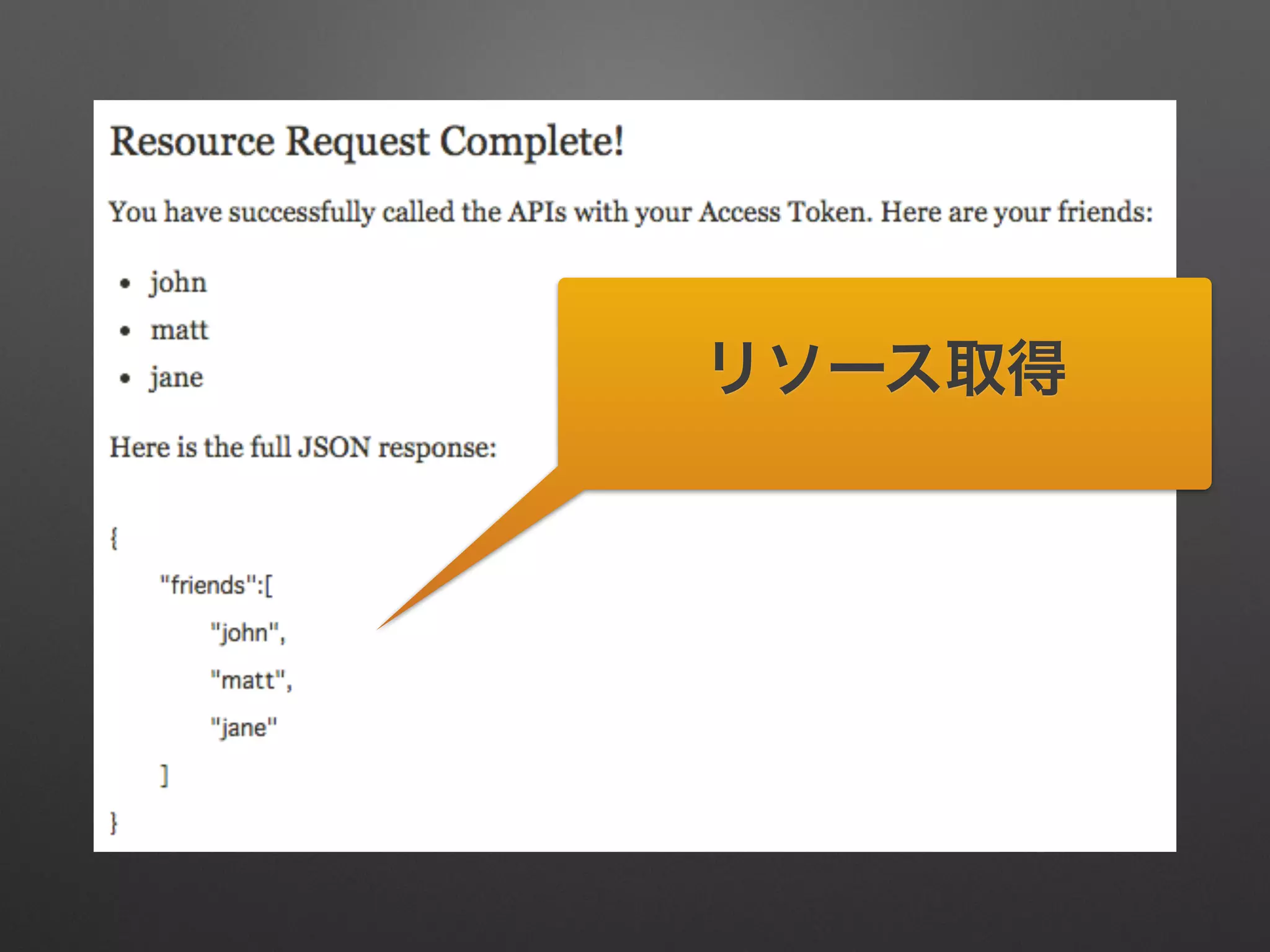Click 'Here are your friends:' sentence ending
1270x952 pixels.
[1016, 212]
